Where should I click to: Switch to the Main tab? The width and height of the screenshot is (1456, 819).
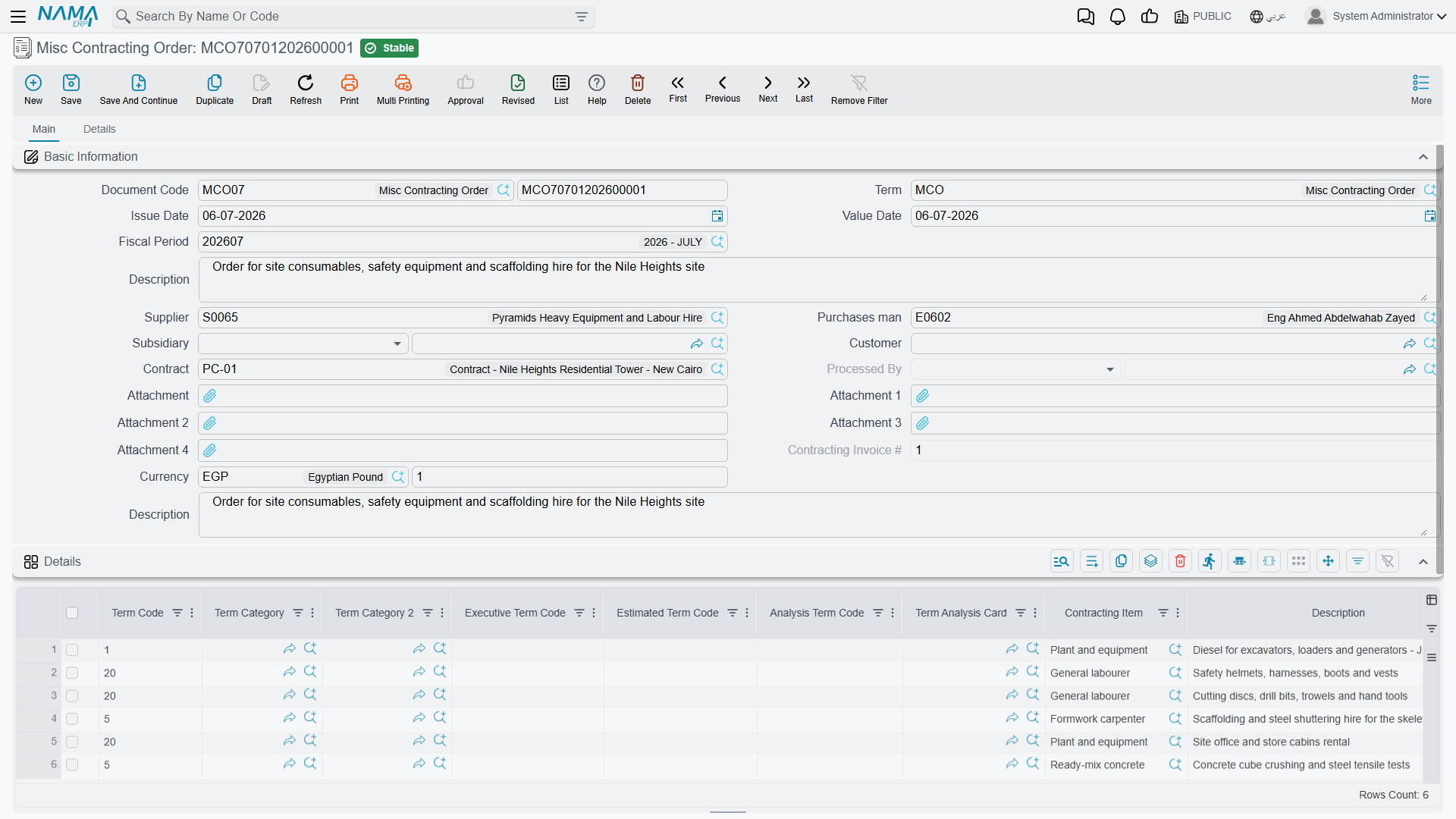click(44, 129)
